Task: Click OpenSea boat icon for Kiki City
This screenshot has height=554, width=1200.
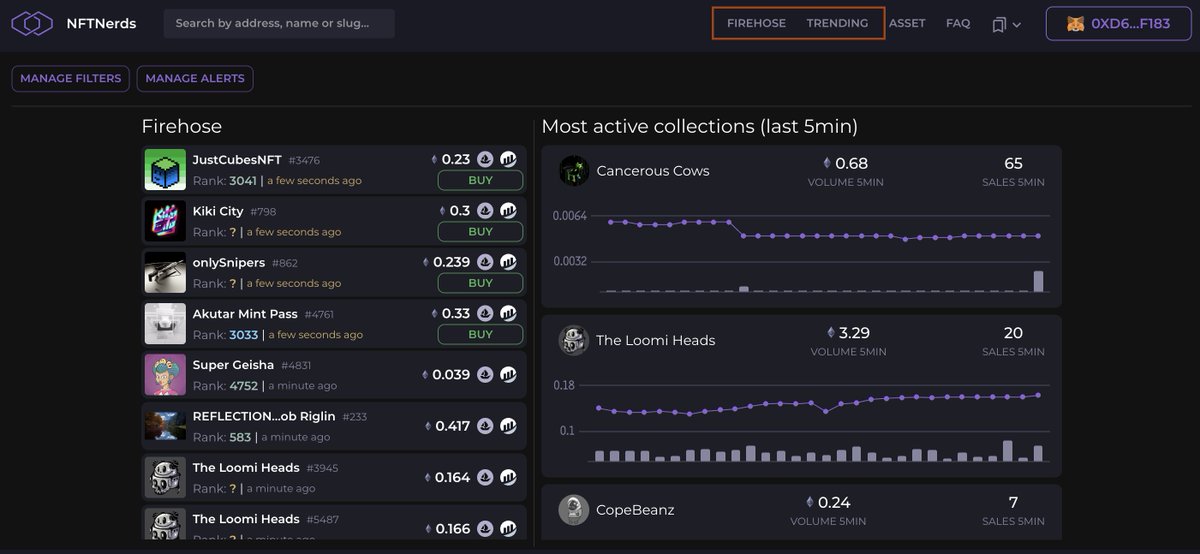Action: pos(485,211)
